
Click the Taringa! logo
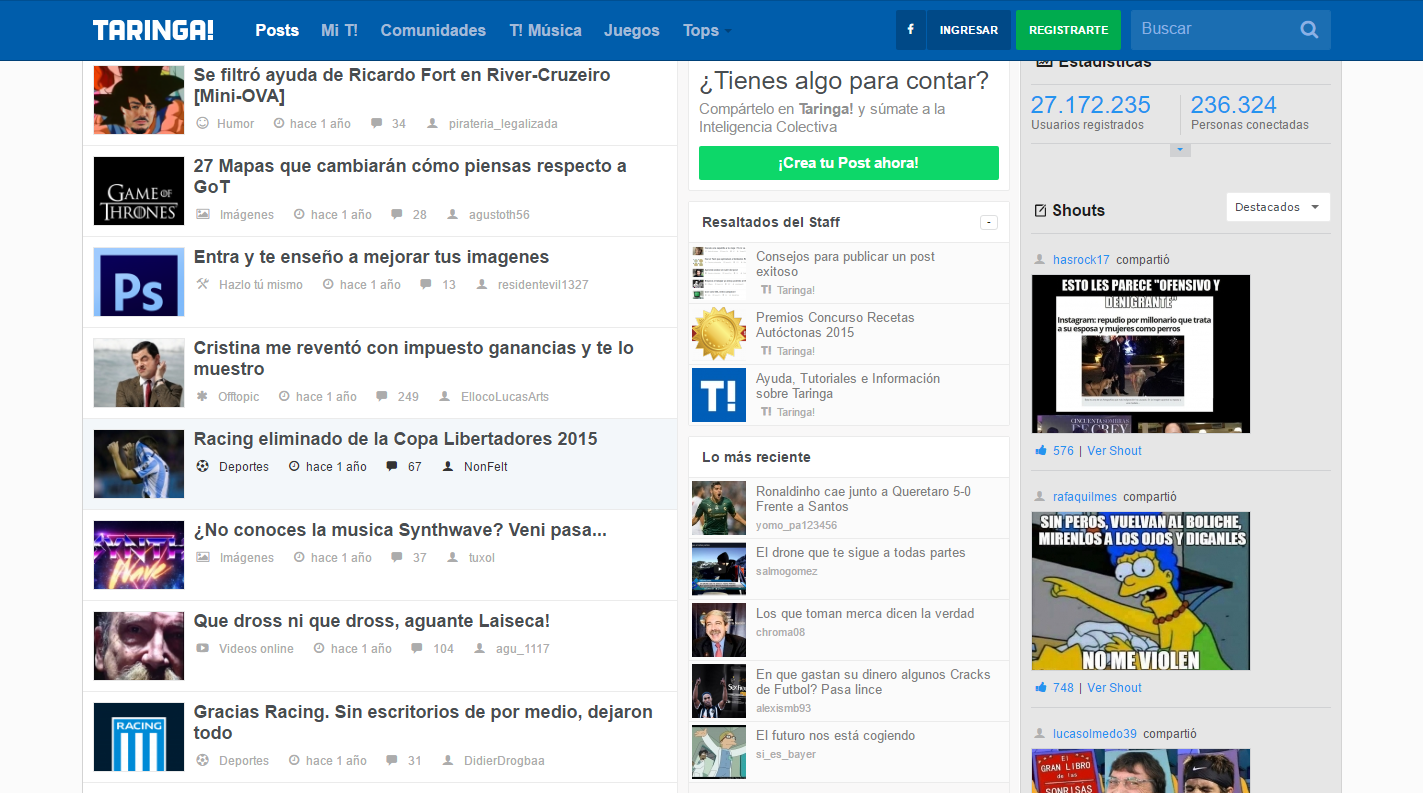click(x=153, y=30)
